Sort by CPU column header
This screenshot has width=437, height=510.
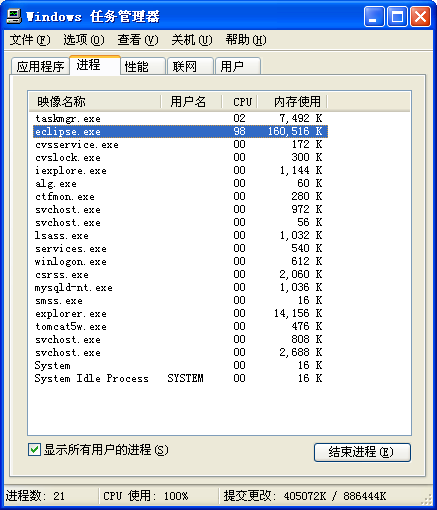[239, 102]
